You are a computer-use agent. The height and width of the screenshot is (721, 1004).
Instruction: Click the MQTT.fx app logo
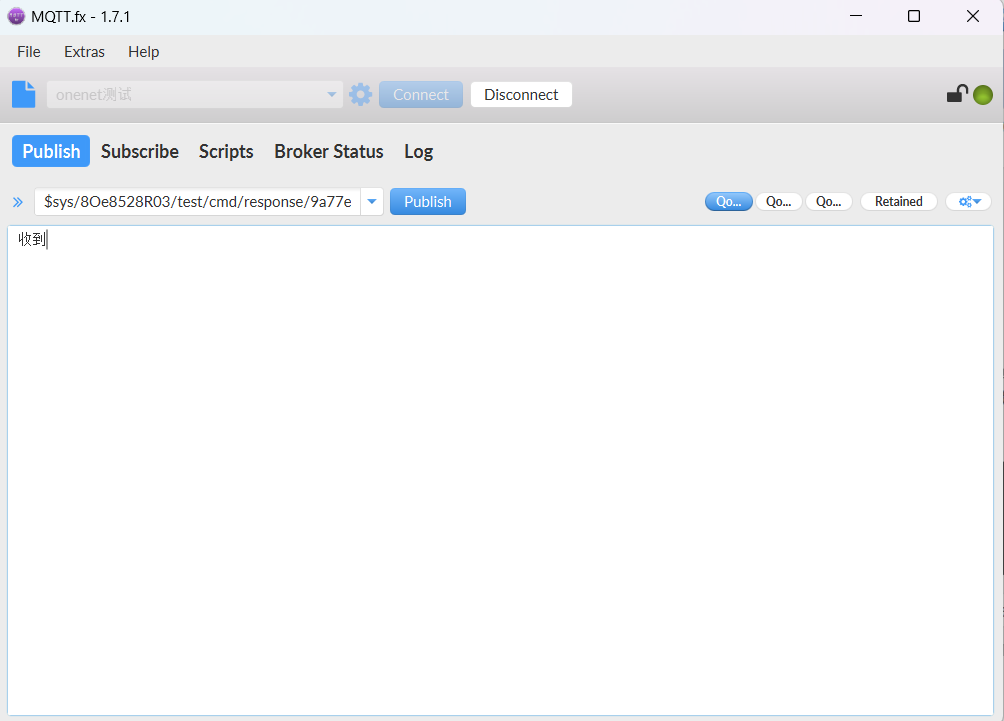click(x=16, y=17)
